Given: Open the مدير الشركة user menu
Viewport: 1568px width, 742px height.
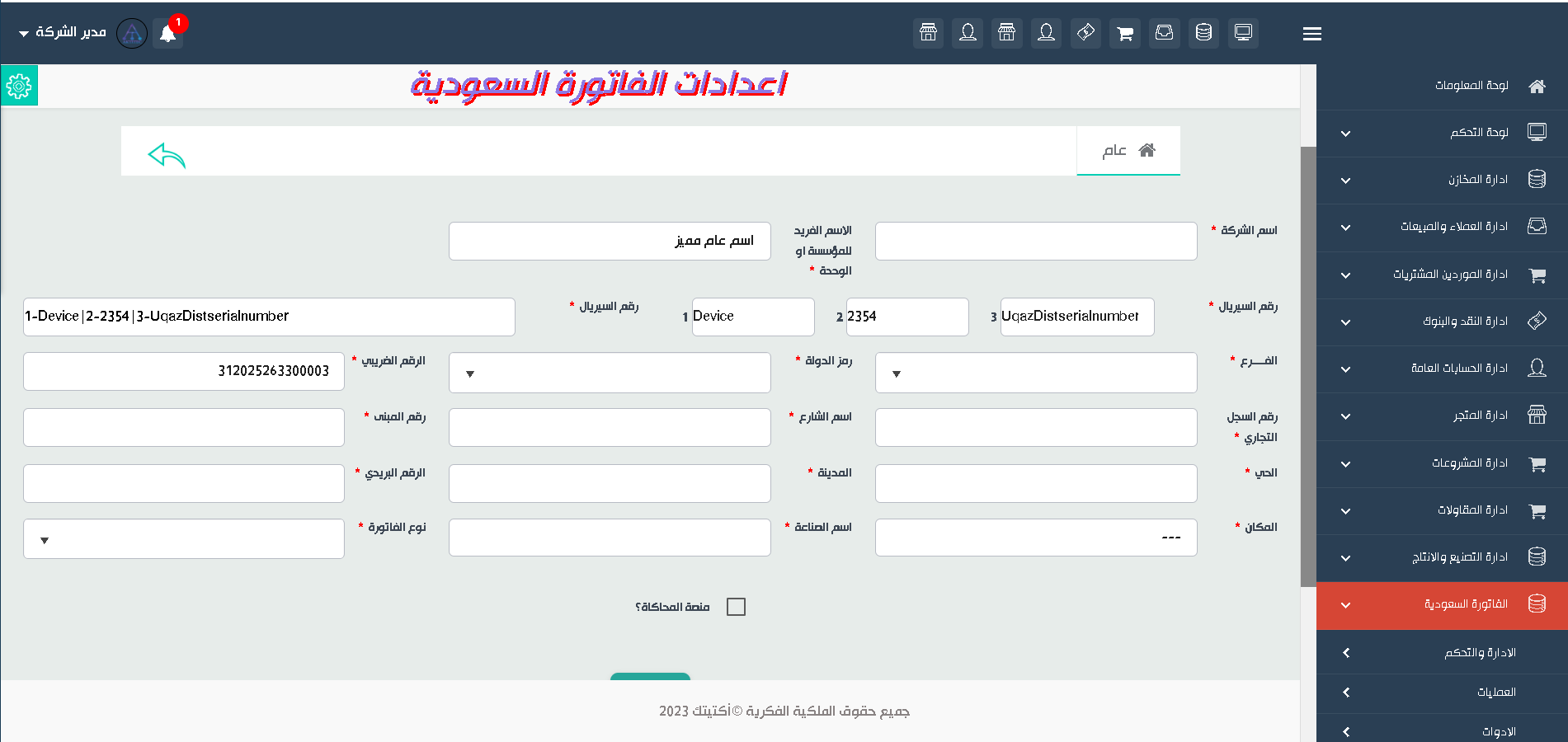Looking at the screenshot, I should click(63, 32).
